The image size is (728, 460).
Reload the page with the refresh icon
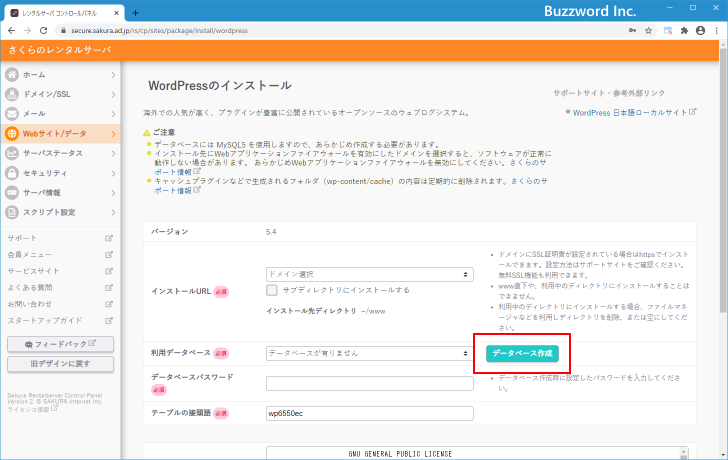click(x=43, y=31)
